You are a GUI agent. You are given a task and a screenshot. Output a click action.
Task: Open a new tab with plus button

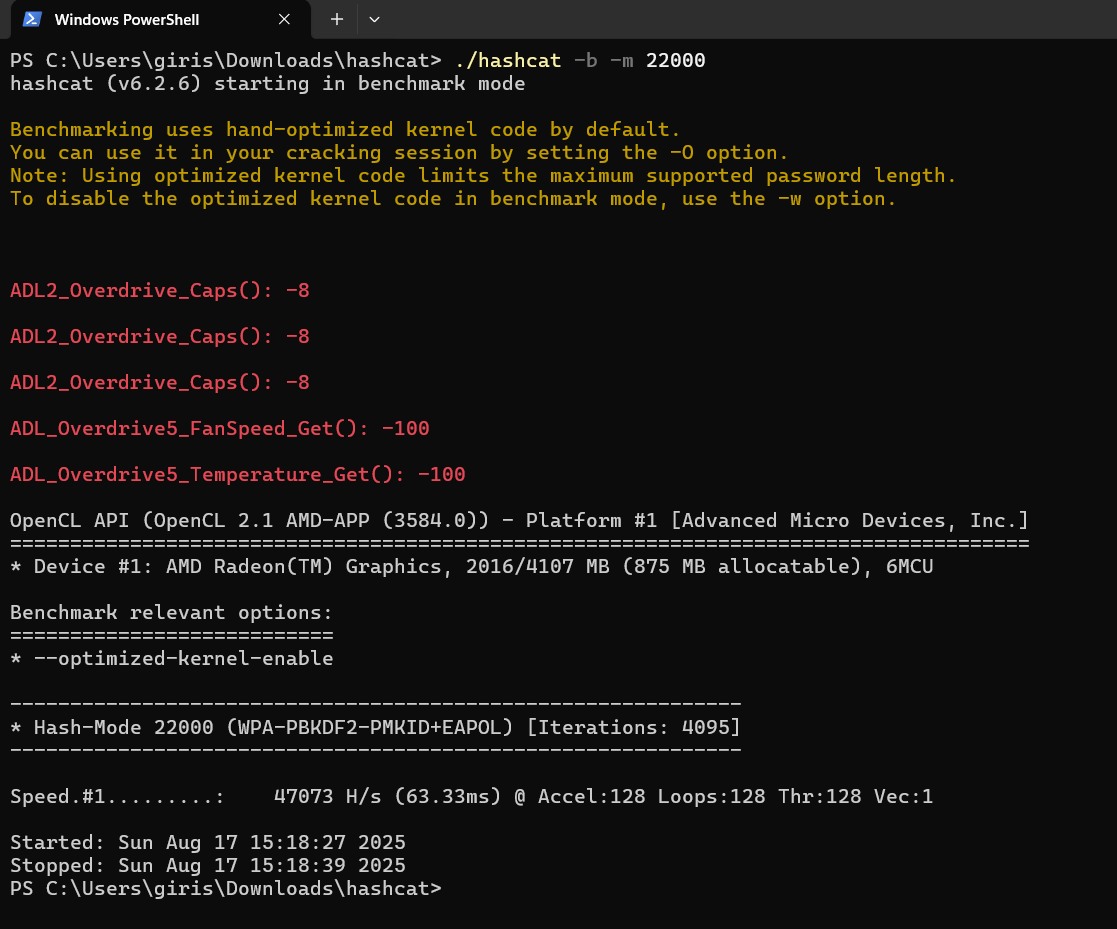(x=337, y=19)
